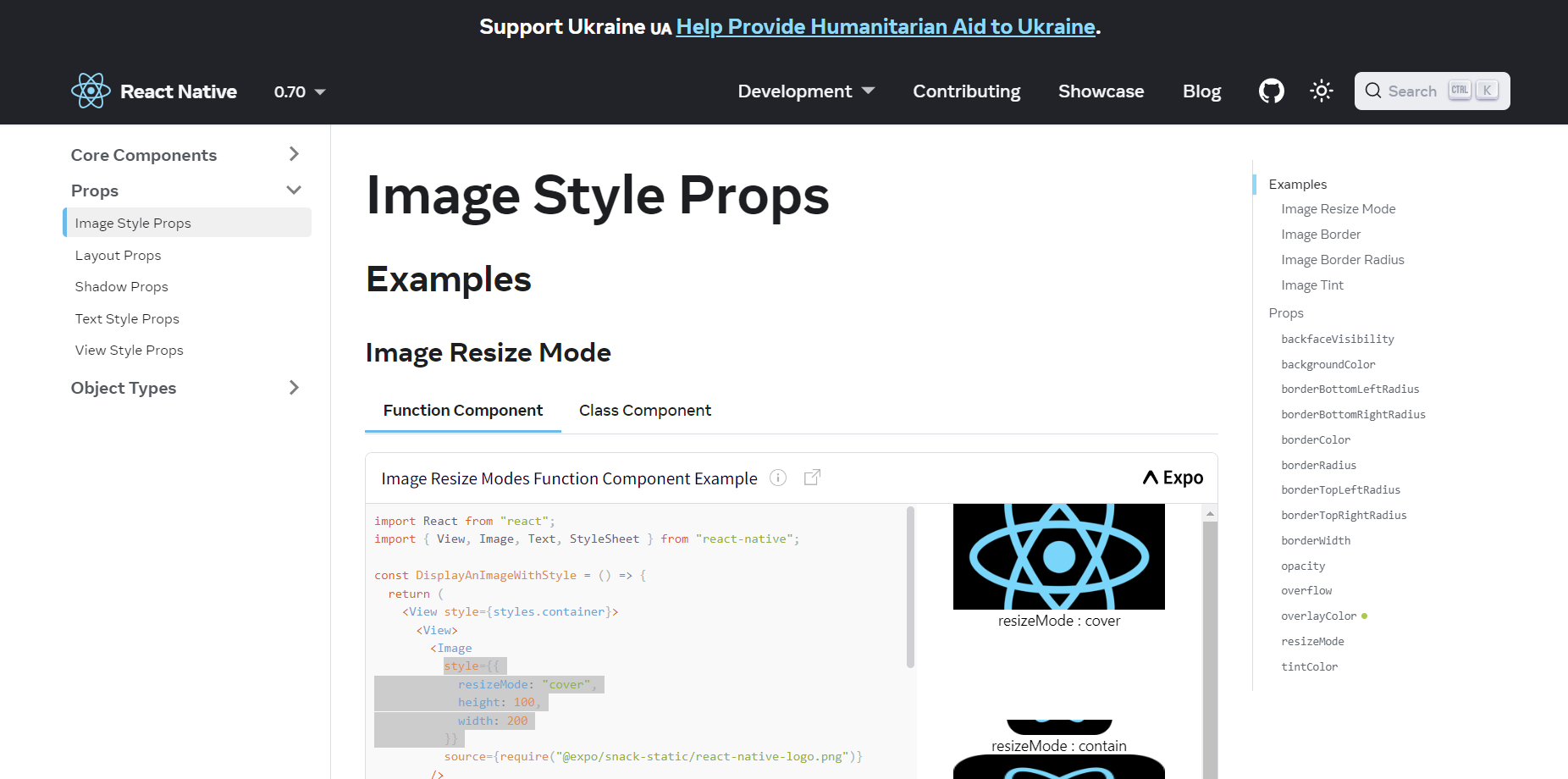
Task: Switch to the Class Component tab
Action: 645,411
